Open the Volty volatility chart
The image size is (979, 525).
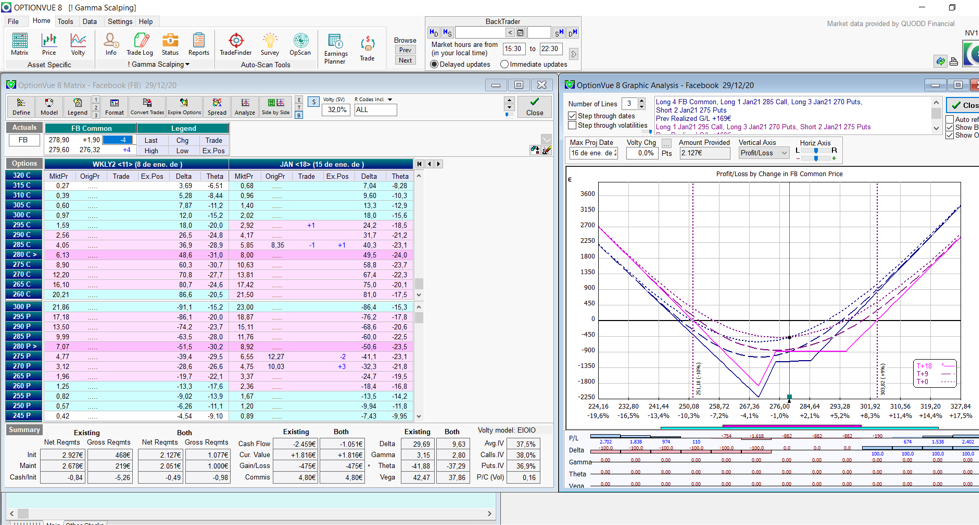[77, 44]
